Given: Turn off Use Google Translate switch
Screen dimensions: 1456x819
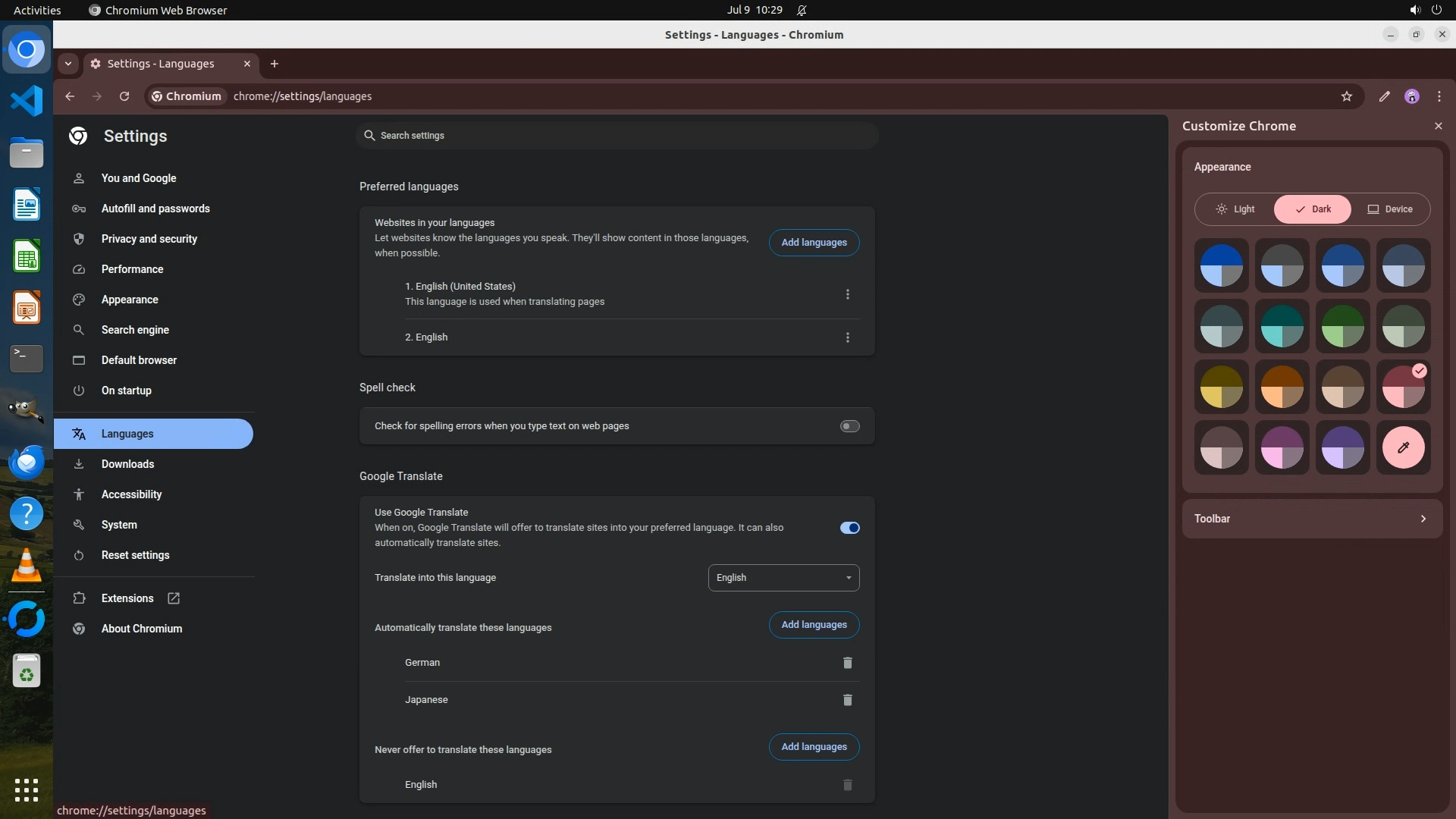Looking at the screenshot, I should 849,528.
